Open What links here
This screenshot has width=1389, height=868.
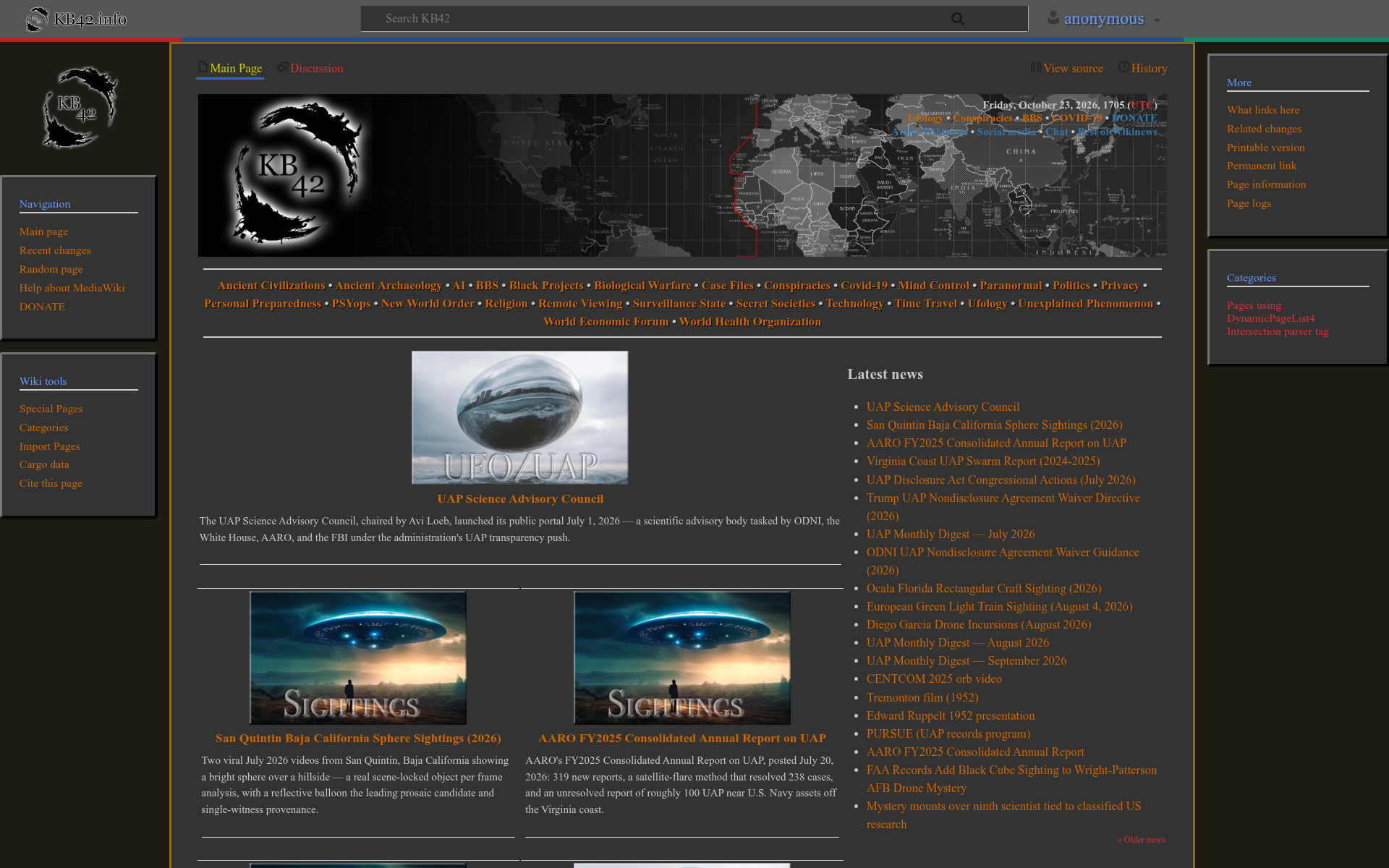click(1263, 110)
